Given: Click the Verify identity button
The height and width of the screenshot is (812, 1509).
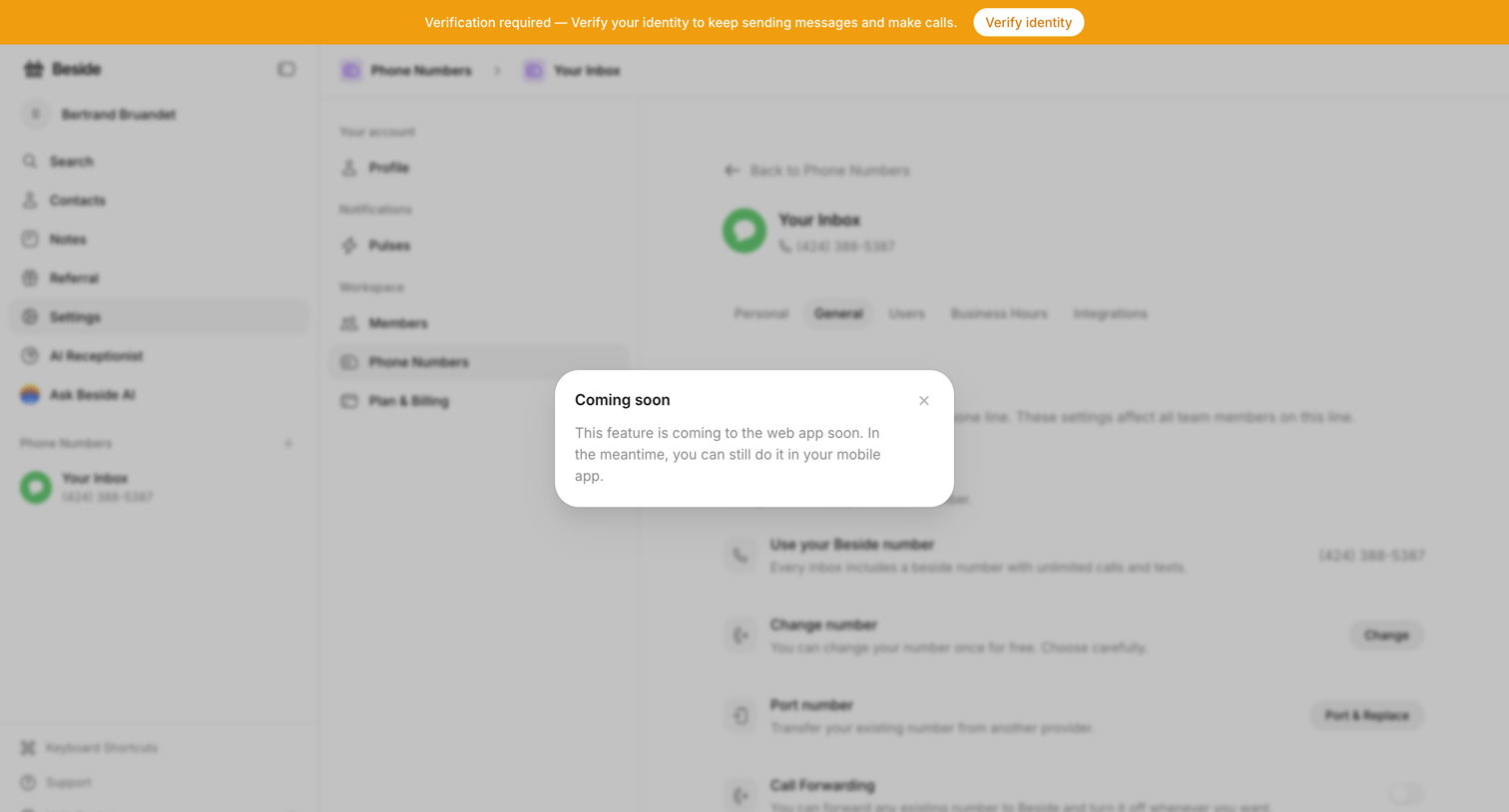Looking at the screenshot, I should 1028,22.
